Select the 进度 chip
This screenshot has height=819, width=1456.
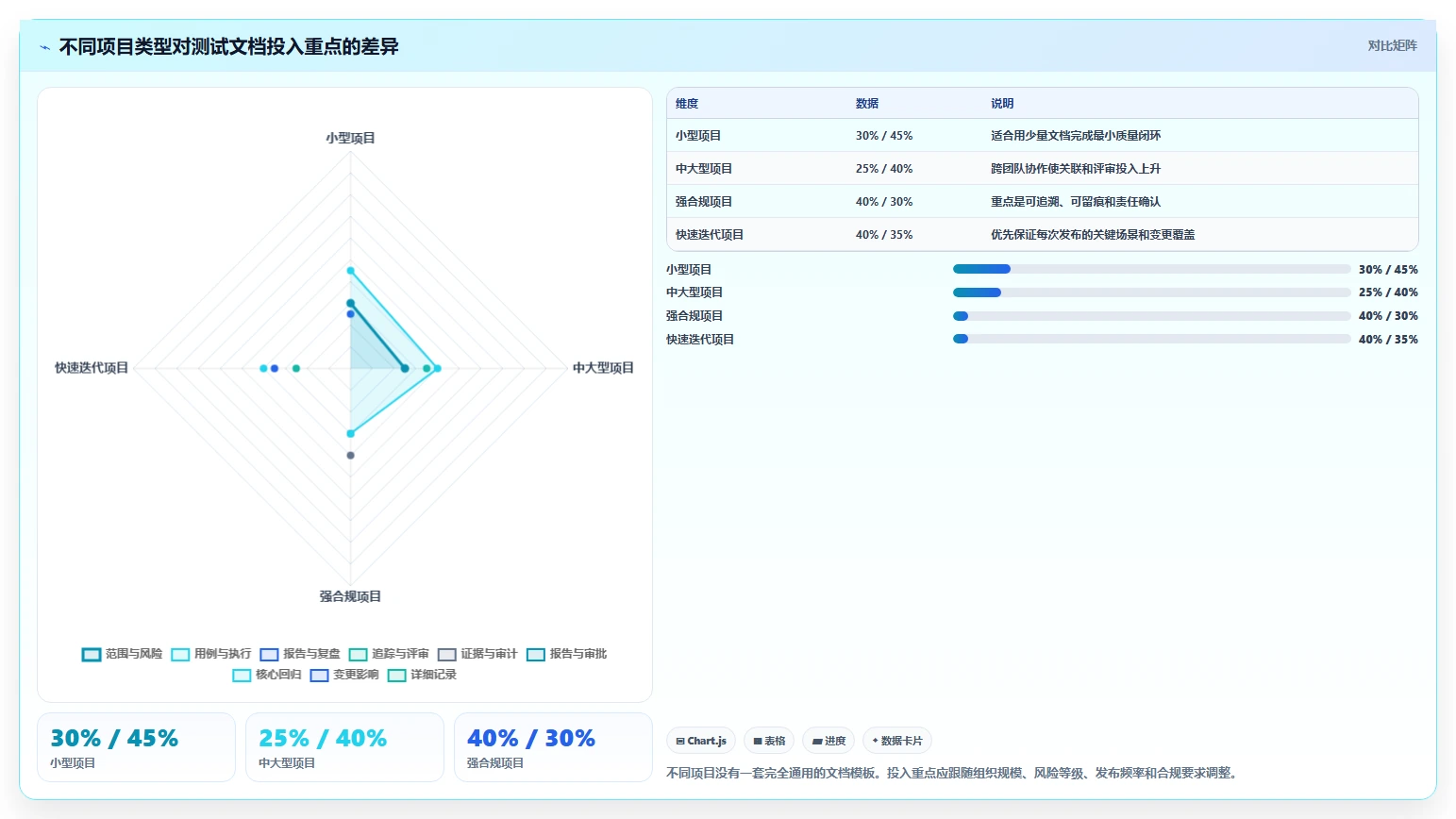[x=828, y=741]
